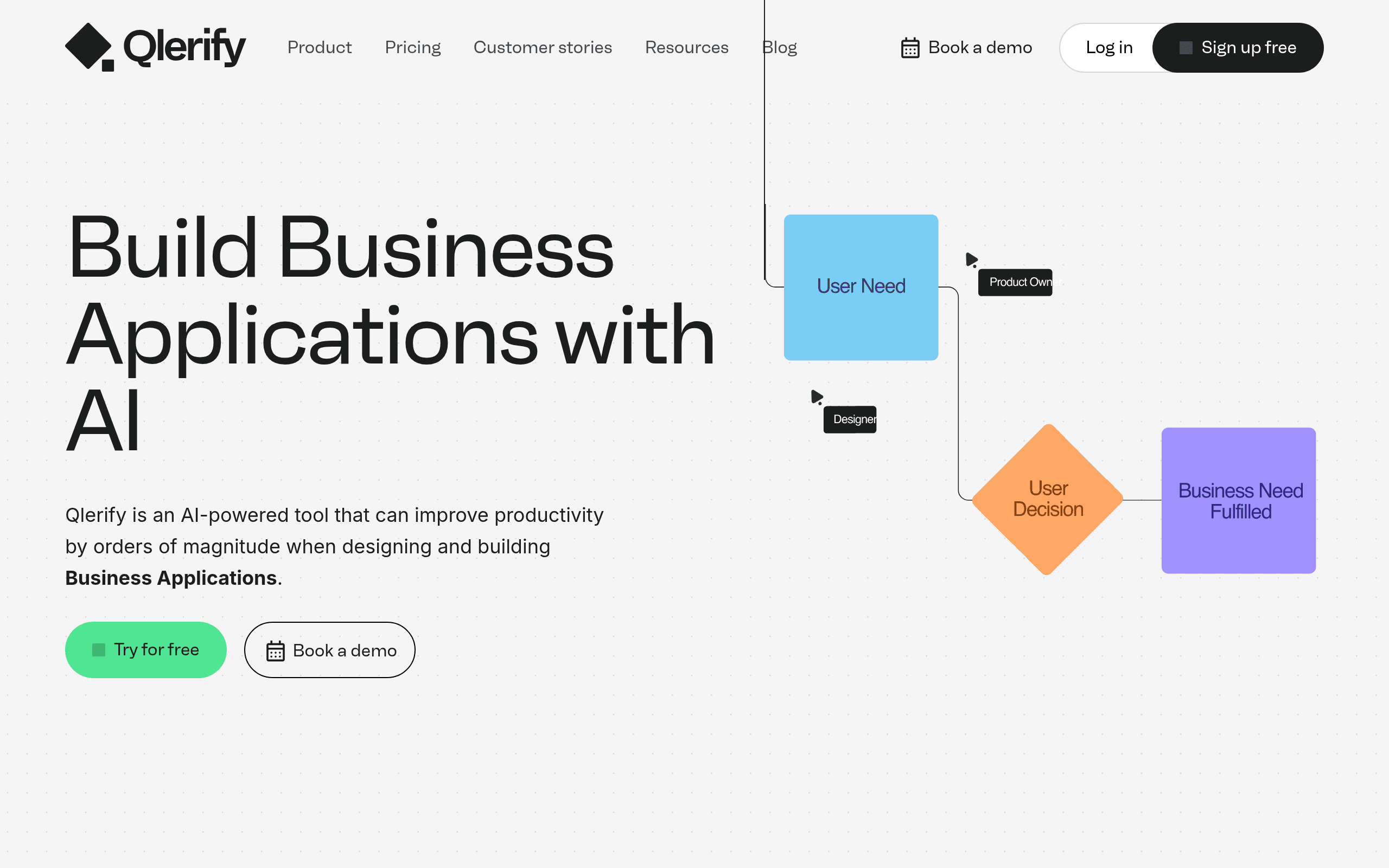
Task: Click Book a demo in the header
Action: coord(966,48)
